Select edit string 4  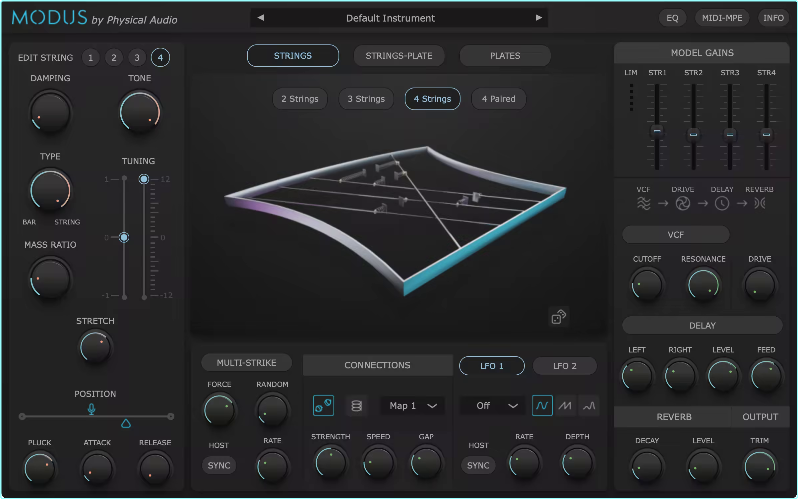(x=160, y=58)
